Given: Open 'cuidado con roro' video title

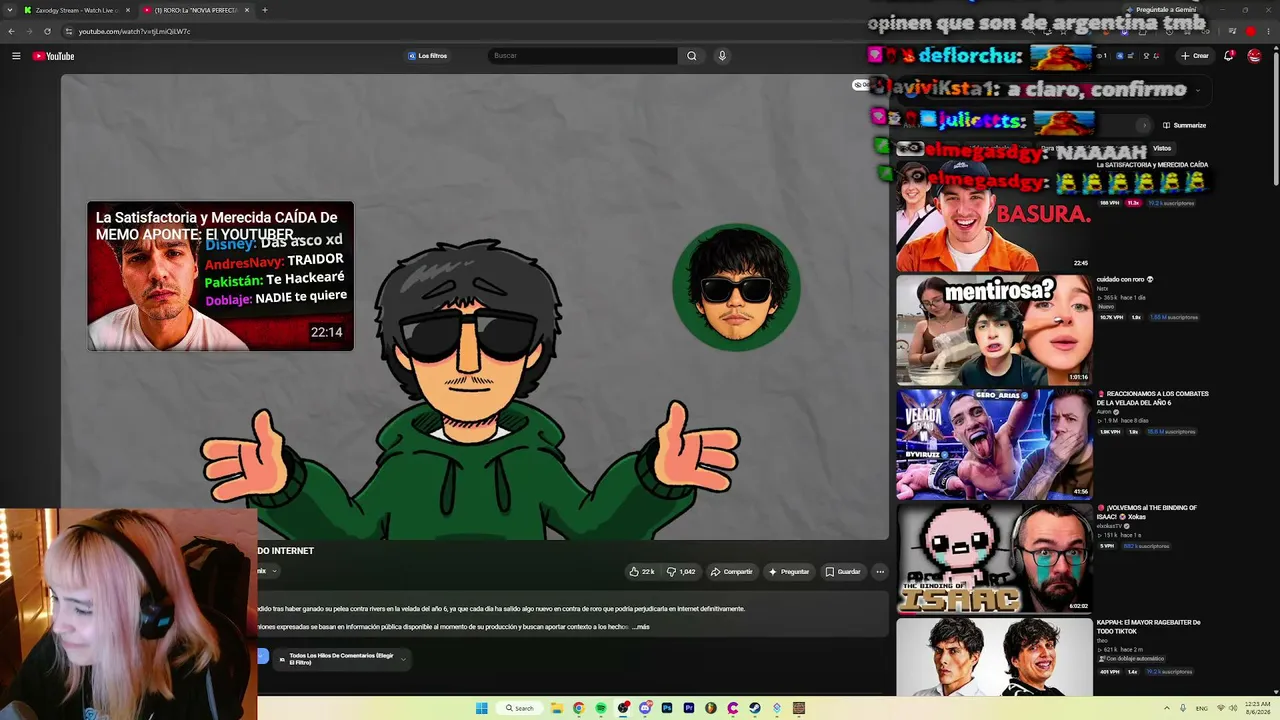Looking at the screenshot, I should [x=1125, y=279].
